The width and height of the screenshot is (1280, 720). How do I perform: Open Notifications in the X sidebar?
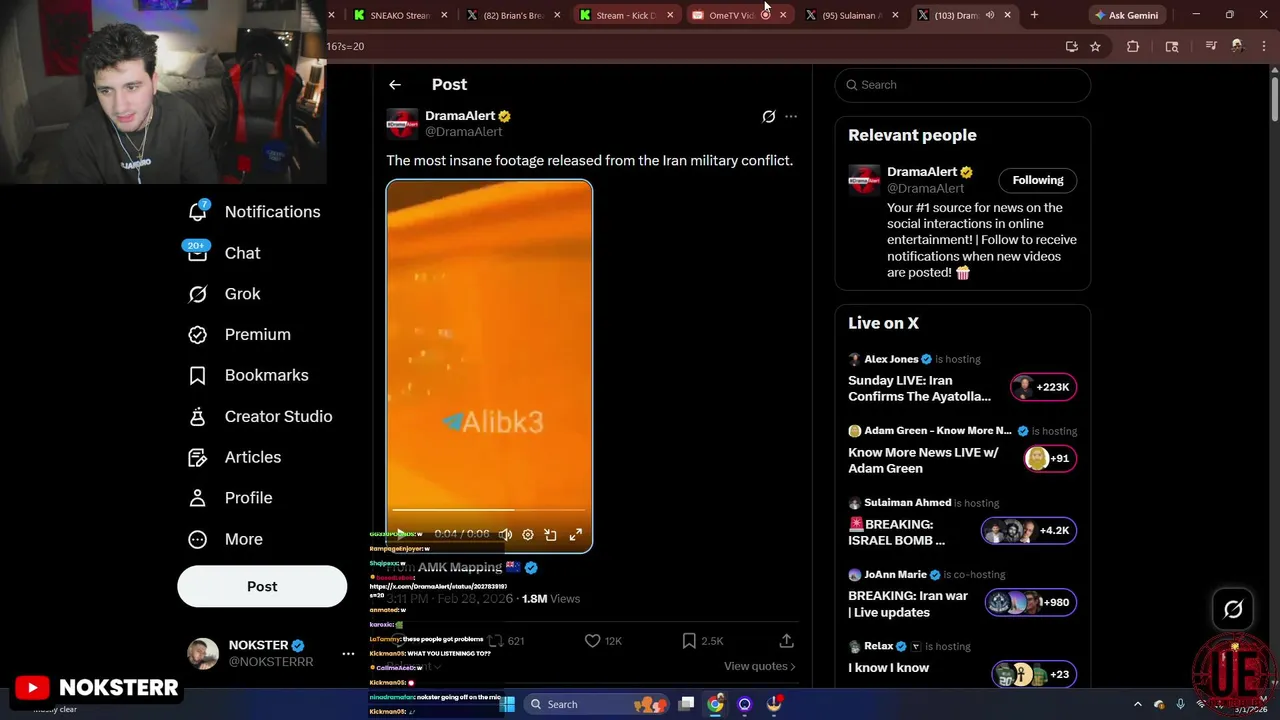pos(255,212)
